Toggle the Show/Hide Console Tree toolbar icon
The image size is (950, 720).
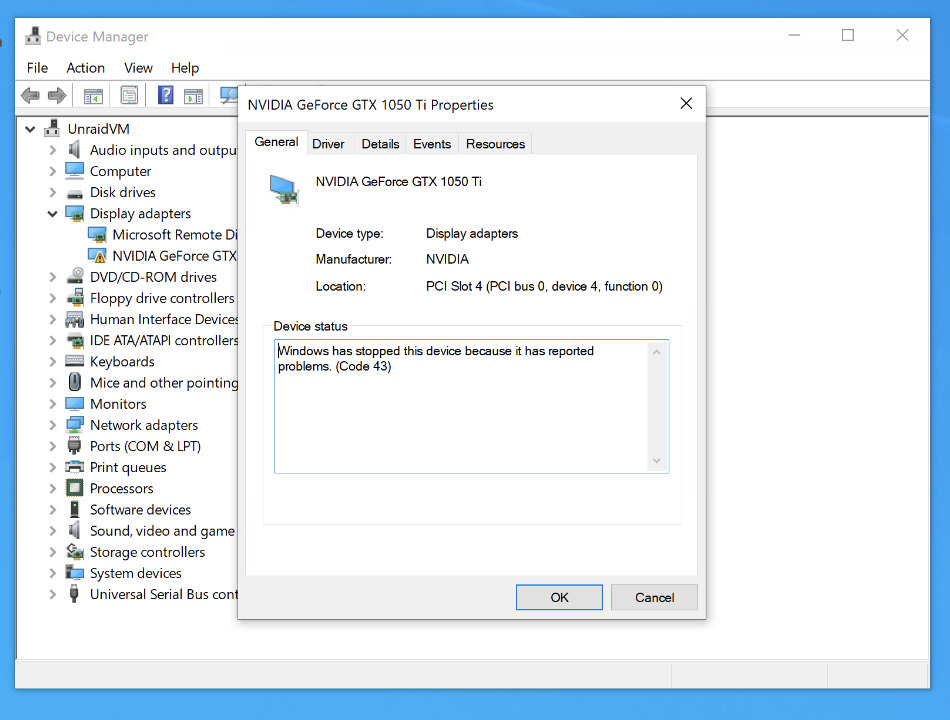[x=93, y=95]
